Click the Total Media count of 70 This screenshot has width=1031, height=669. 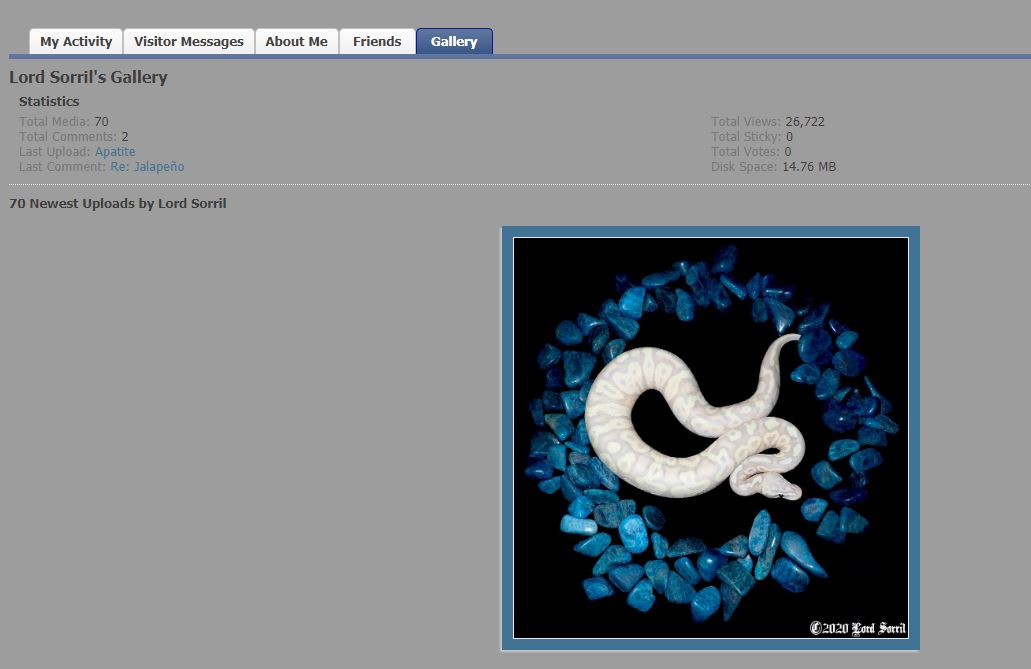(101, 122)
